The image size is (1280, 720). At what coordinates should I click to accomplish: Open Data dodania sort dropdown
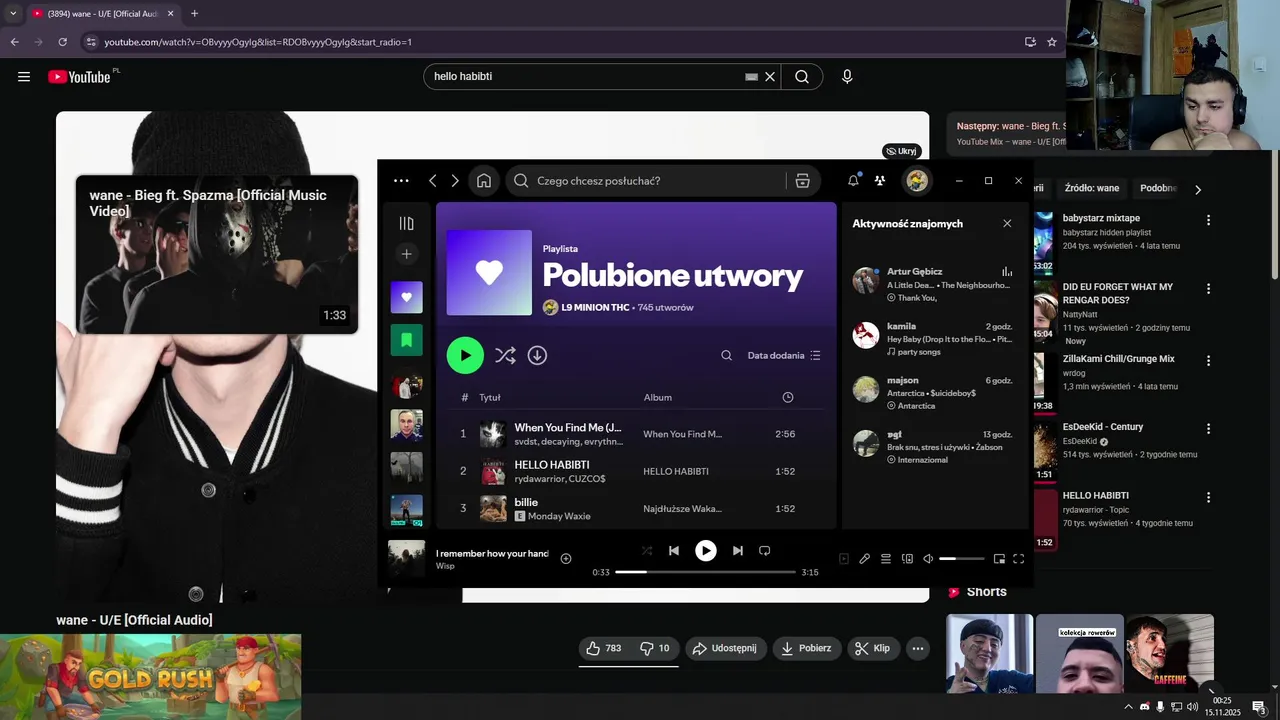(784, 355)
